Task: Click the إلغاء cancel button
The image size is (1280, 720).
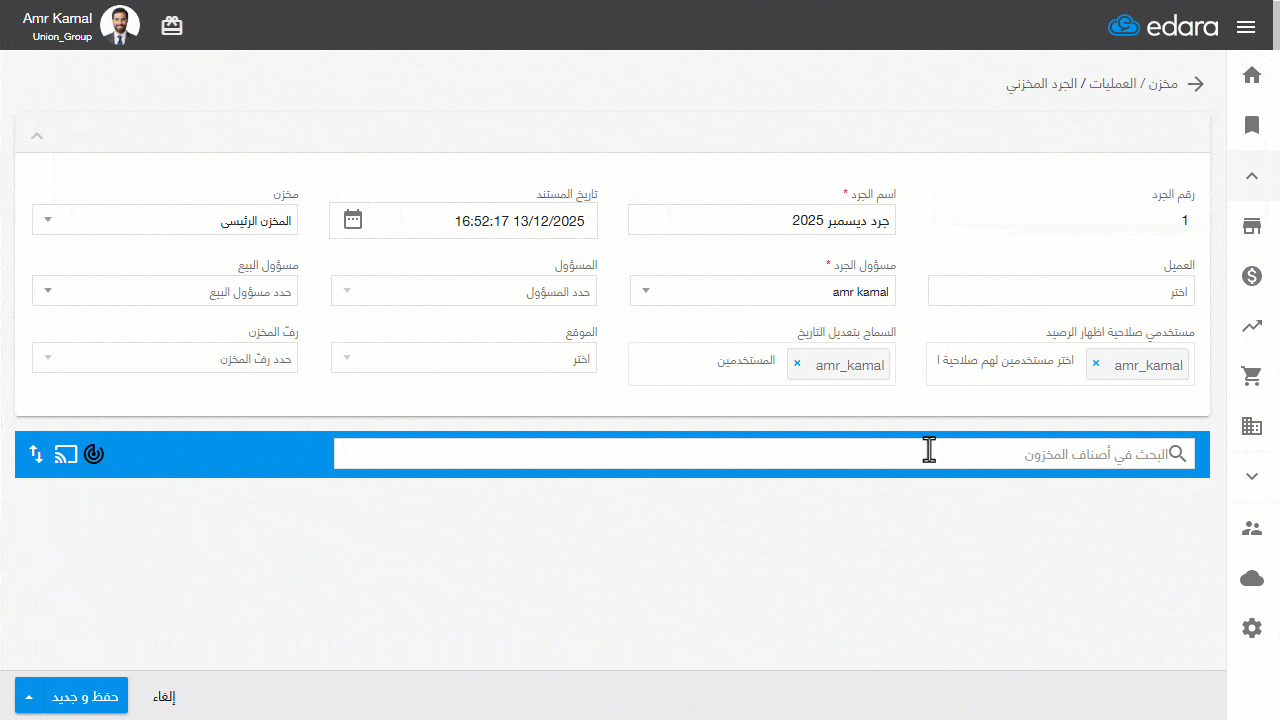Action: click(164, 697)
